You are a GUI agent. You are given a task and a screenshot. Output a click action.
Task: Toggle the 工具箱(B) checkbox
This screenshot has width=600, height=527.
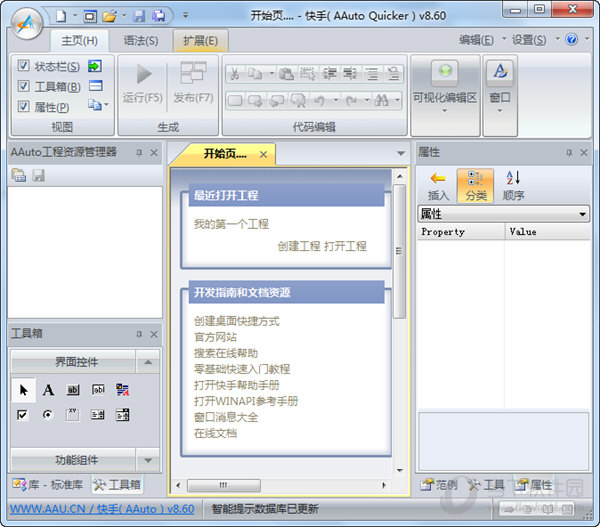[23, 86]
